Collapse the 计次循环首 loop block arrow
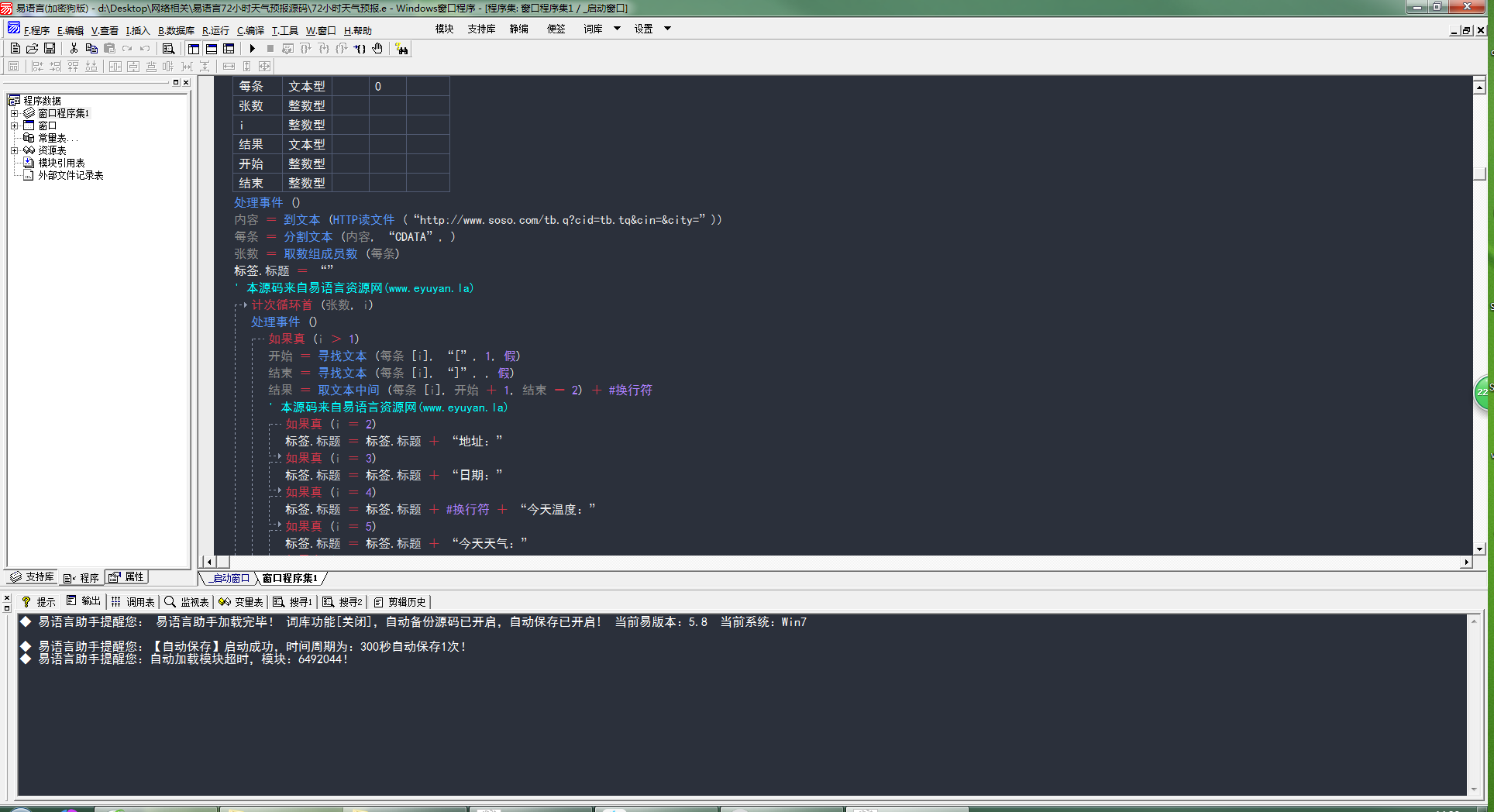Viewport: 1494px width, 812px height. pyautogui.click(x=243, y=304)
